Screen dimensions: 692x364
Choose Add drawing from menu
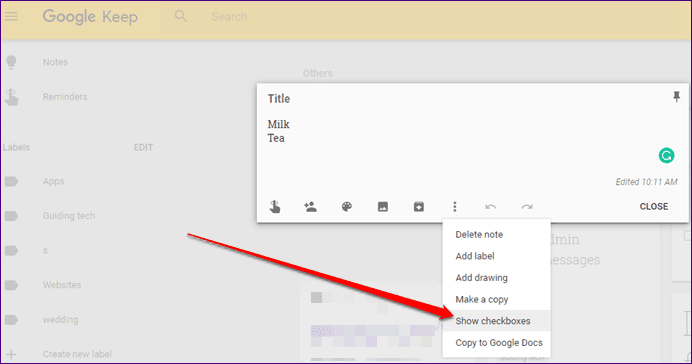point(496,278)
